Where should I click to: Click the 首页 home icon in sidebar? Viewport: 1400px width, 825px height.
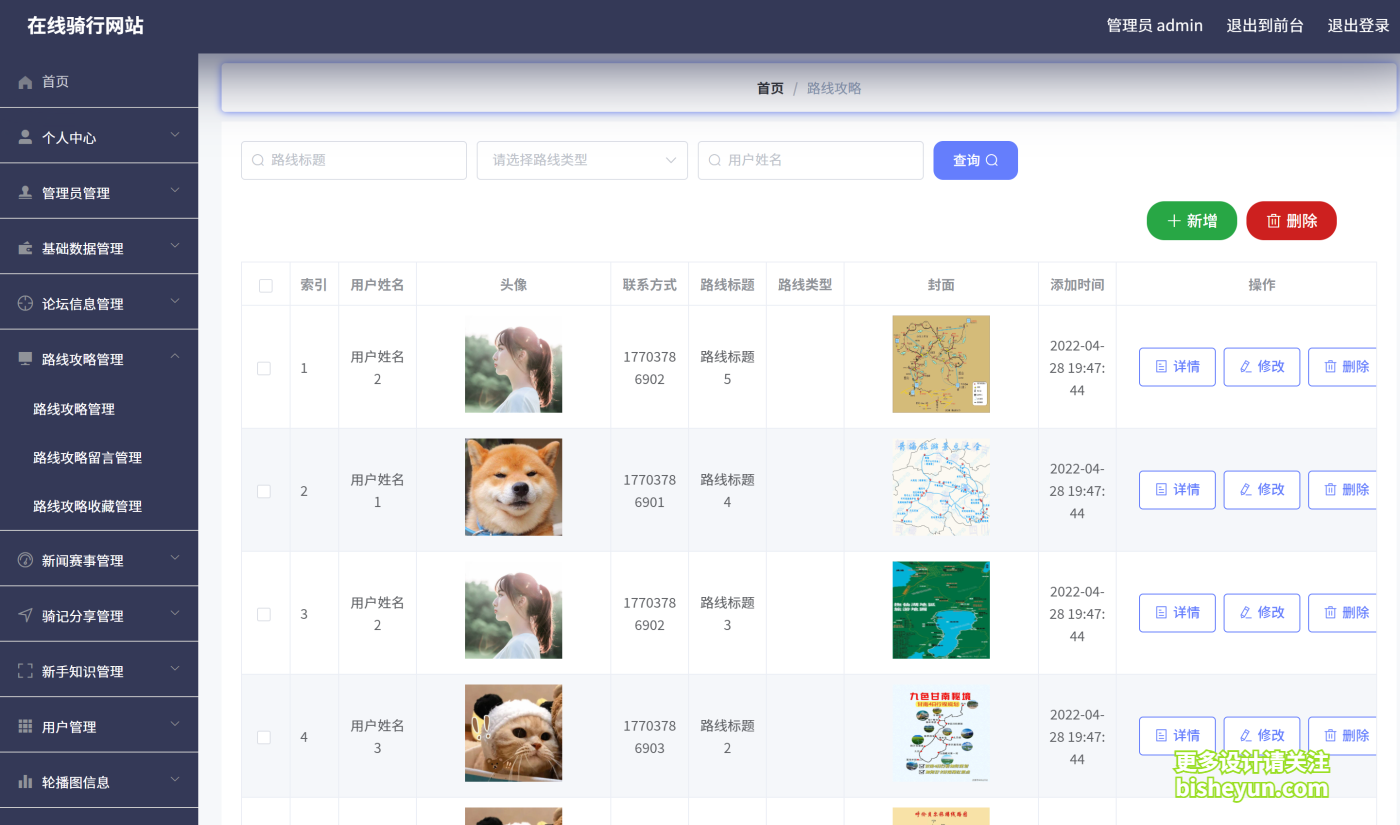pyautogui.click(x=23, y=81)
